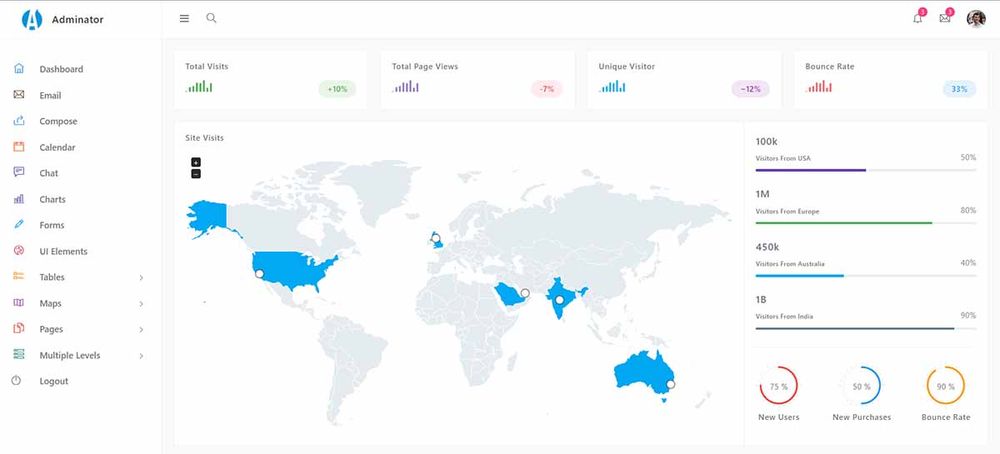Open the search magnifier icon

[x=211, y=18]
